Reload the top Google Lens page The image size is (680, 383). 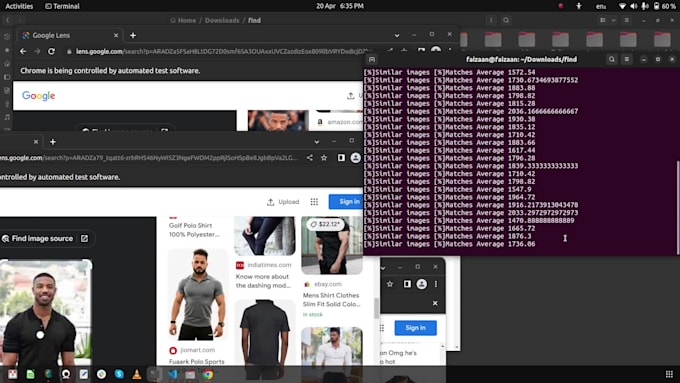51,51
